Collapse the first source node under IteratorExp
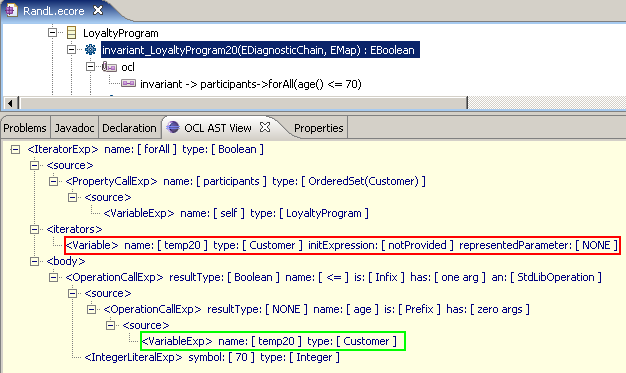This screenshot has height=373, width=626. 35,165
